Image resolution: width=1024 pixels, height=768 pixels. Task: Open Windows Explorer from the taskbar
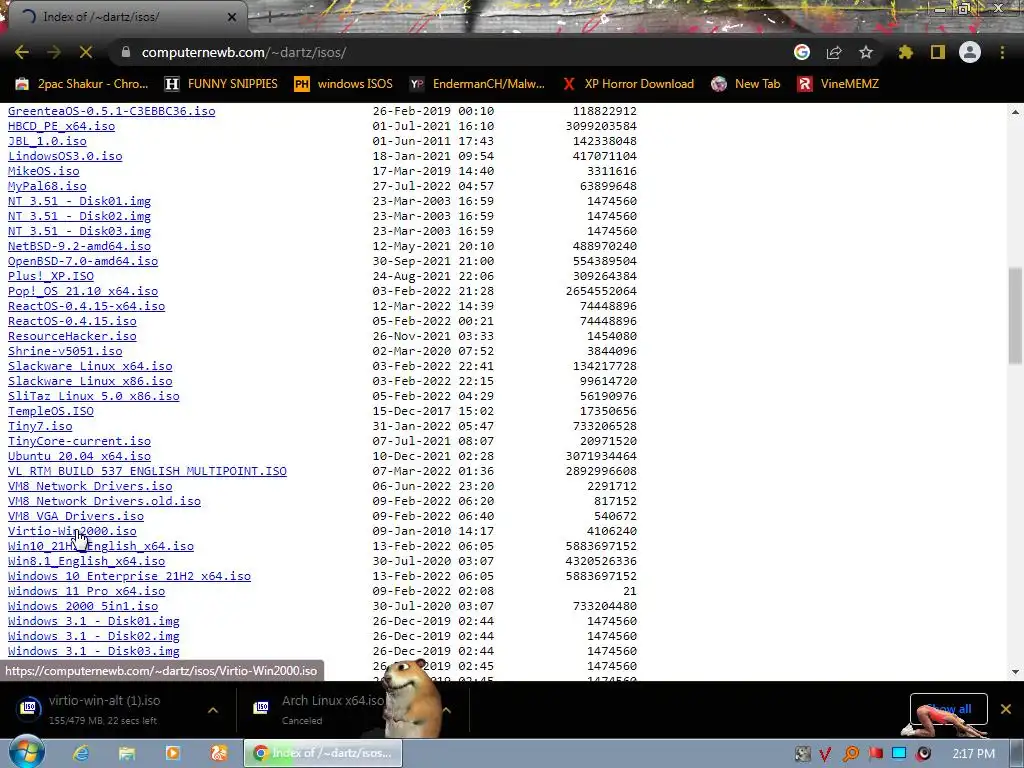[x=127, y=753]
